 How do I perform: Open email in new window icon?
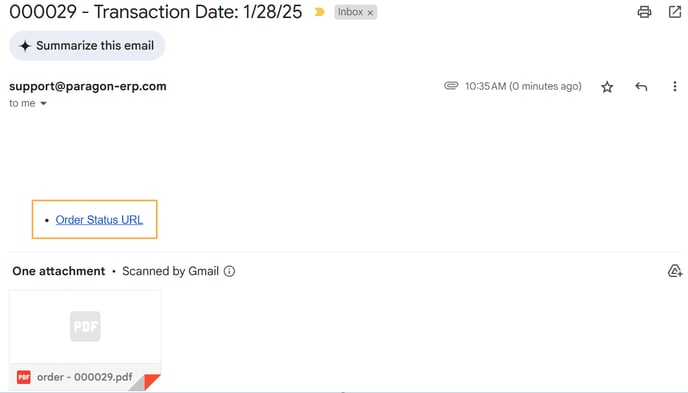point(675,12)
